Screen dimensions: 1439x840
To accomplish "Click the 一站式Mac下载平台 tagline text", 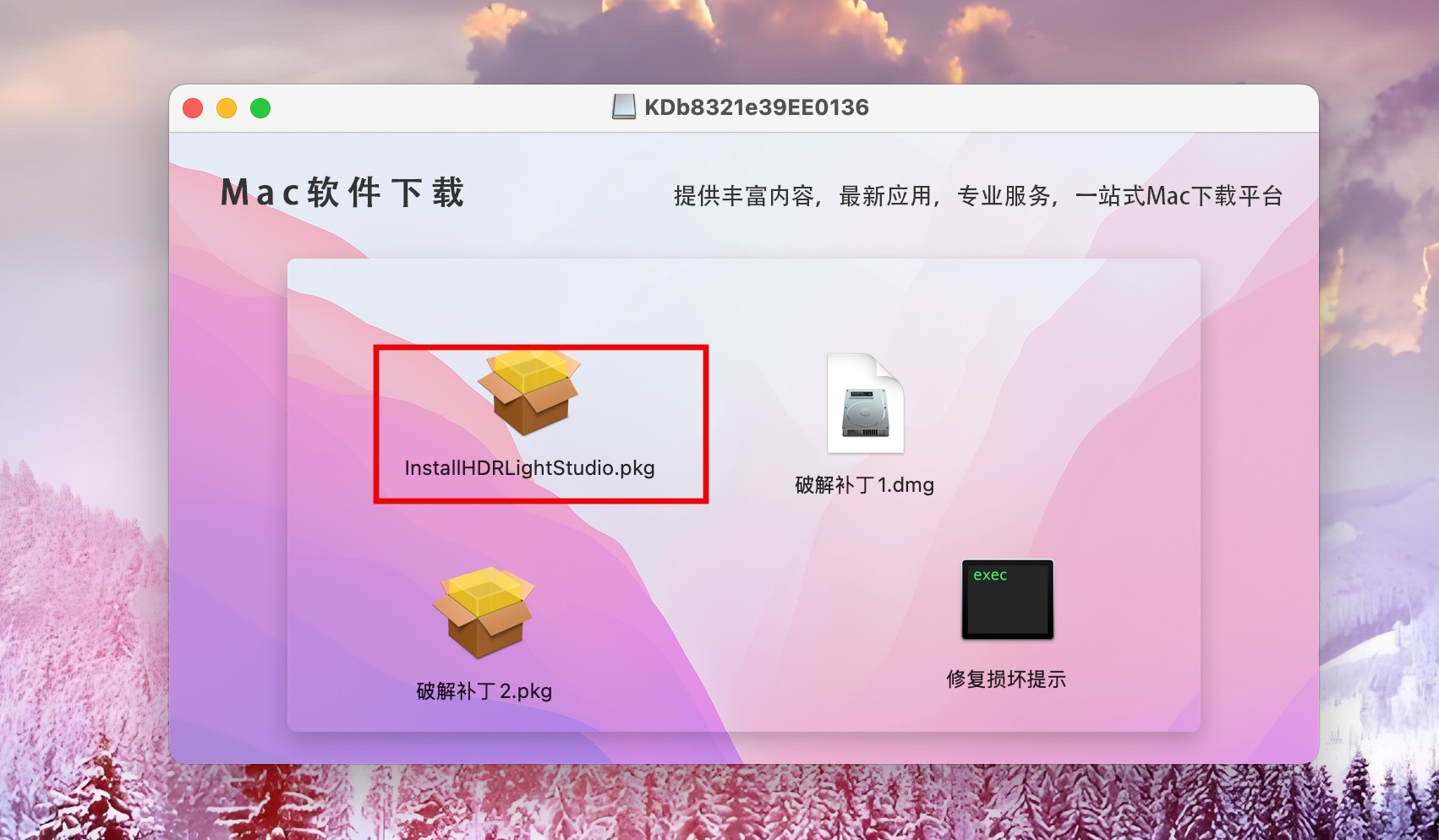I will pos(1179,196).
